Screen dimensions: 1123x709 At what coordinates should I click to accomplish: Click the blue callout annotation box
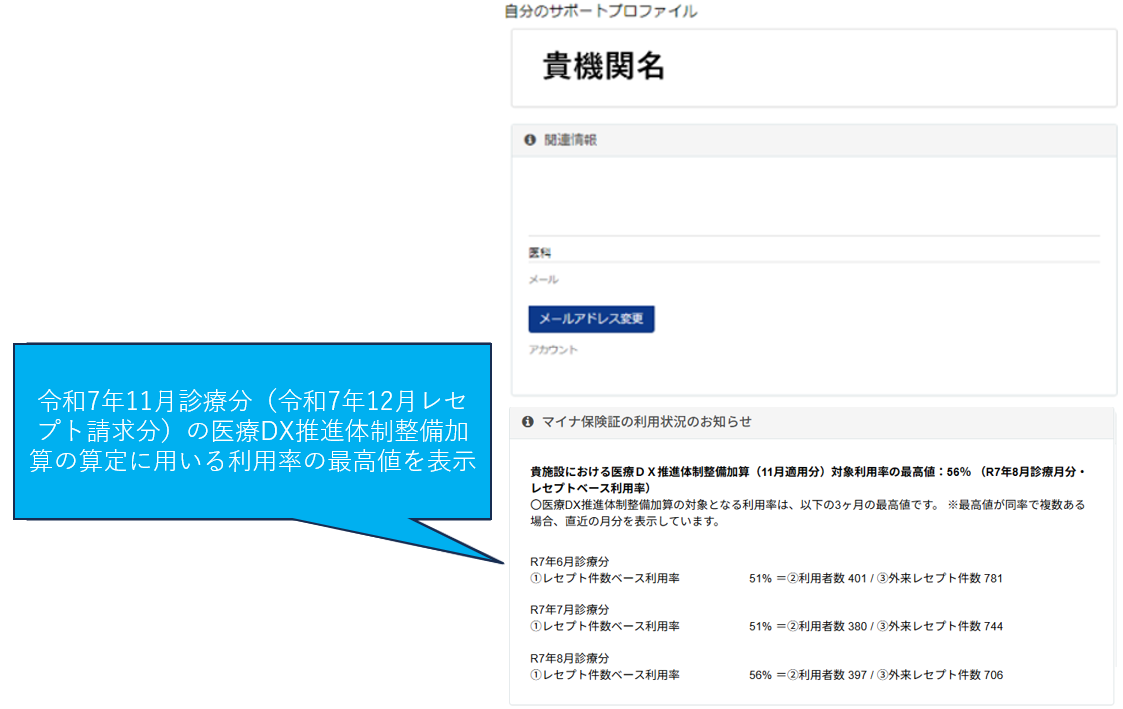[252, 431]
